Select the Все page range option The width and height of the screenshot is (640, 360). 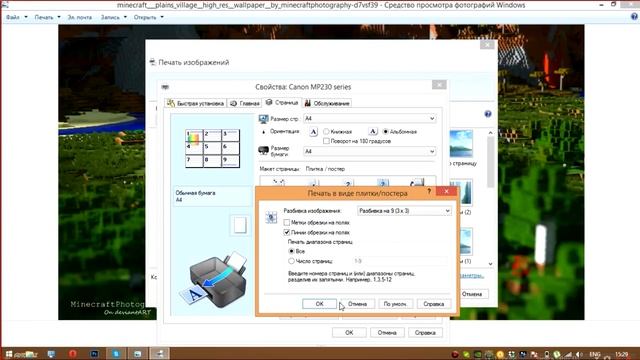(x=291, y=251)
